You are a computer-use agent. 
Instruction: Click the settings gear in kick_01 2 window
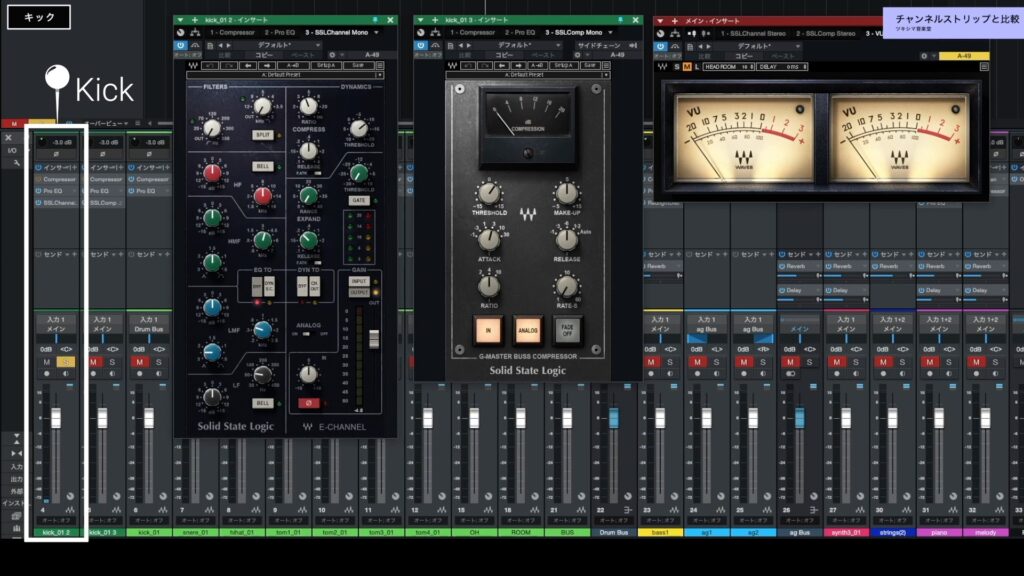pyautogui.click(x=332, y=56)
